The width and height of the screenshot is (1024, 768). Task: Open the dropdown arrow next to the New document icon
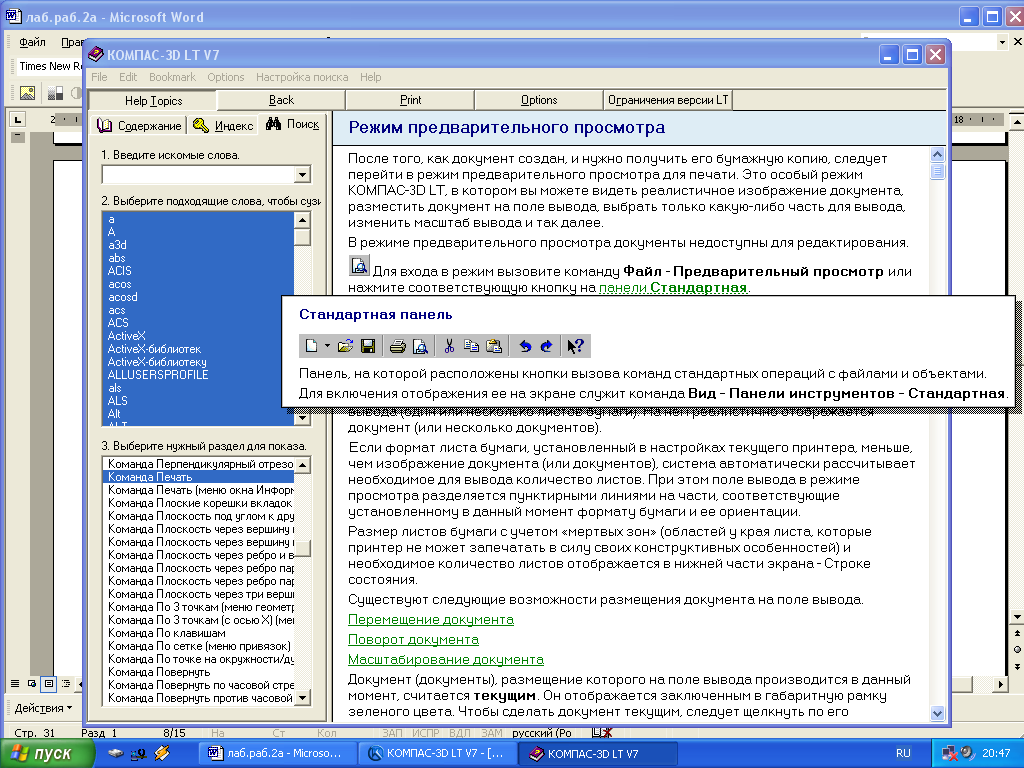[x=327, y=346]
